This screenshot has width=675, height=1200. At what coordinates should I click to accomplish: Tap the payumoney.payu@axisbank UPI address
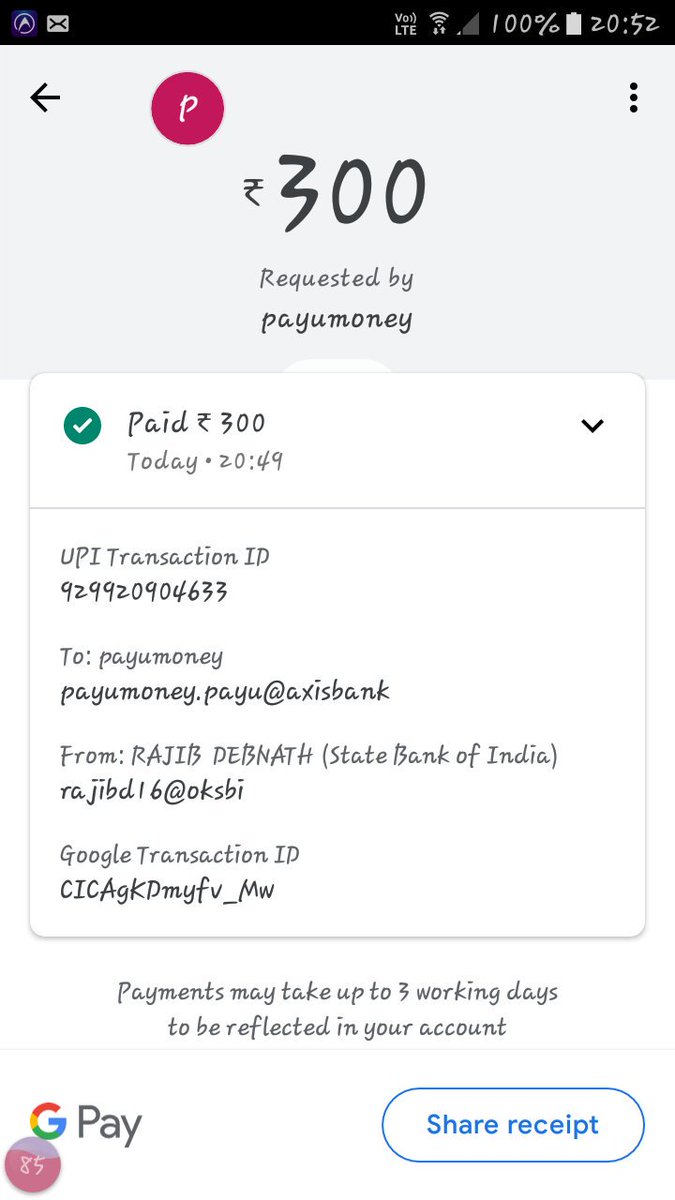225,691
